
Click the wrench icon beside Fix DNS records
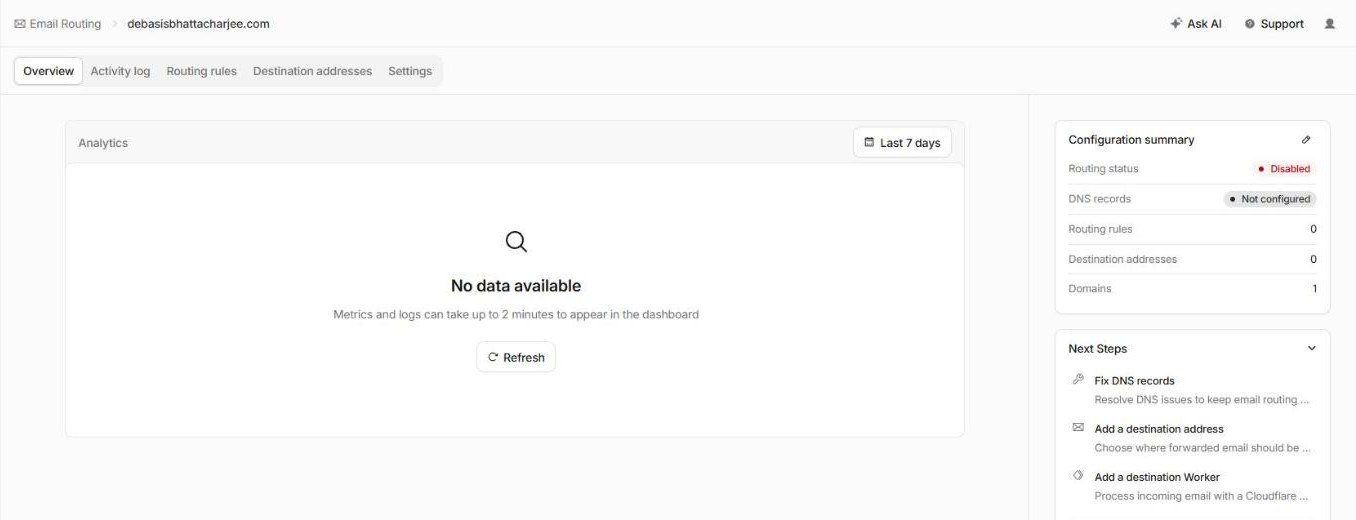[x=1078, y=379]
